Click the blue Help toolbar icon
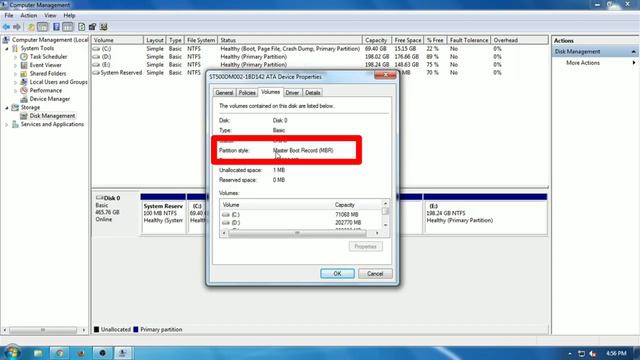640x360 pixels. point(56,27)
